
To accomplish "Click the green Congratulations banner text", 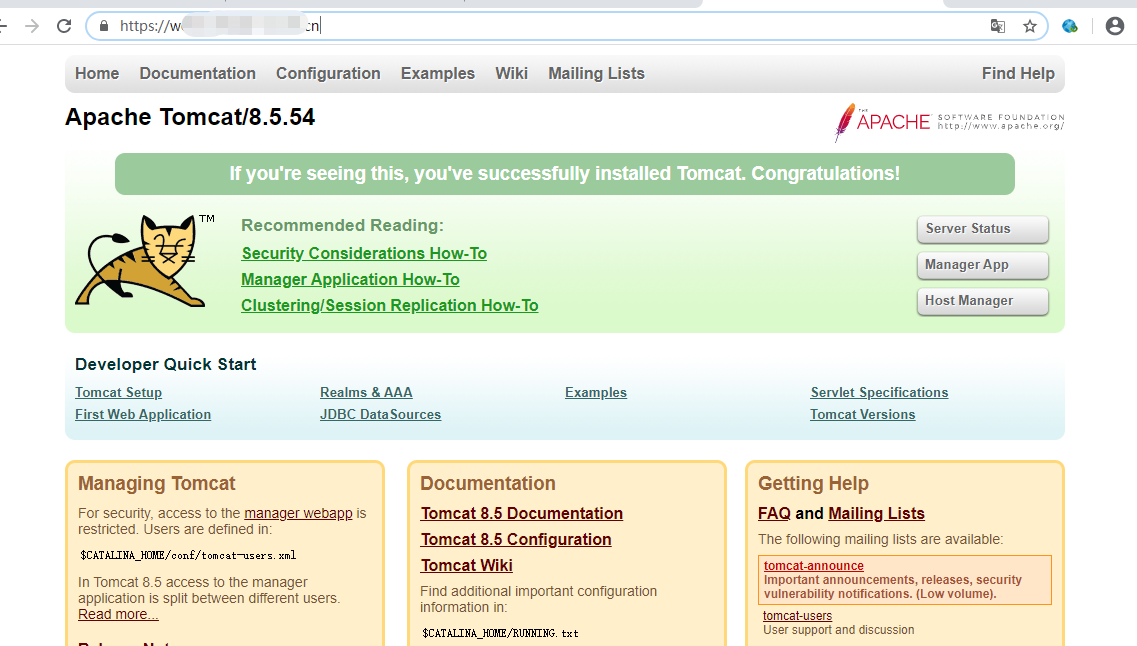I will click(564, 174).
